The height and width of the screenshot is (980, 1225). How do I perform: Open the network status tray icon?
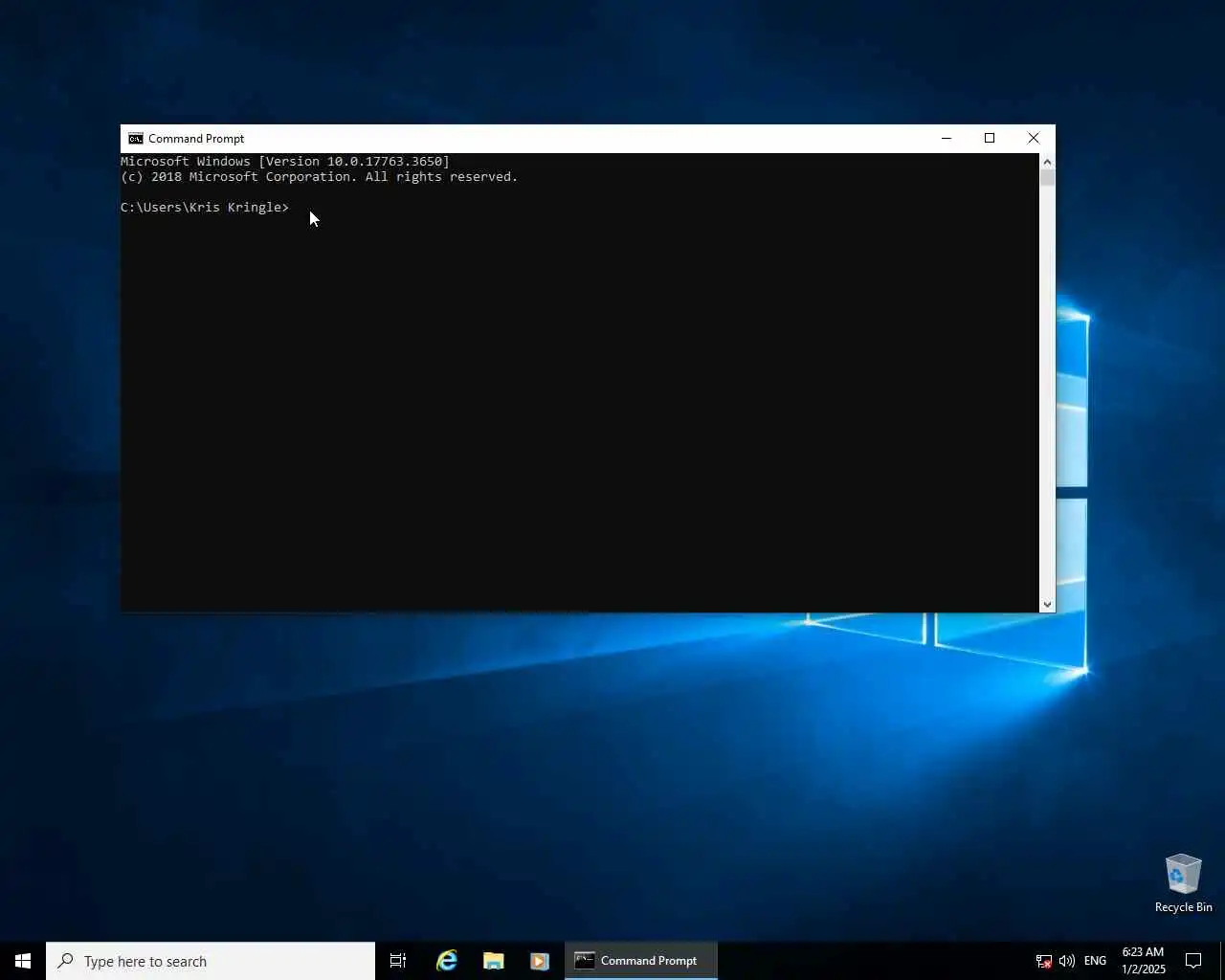1044,961
